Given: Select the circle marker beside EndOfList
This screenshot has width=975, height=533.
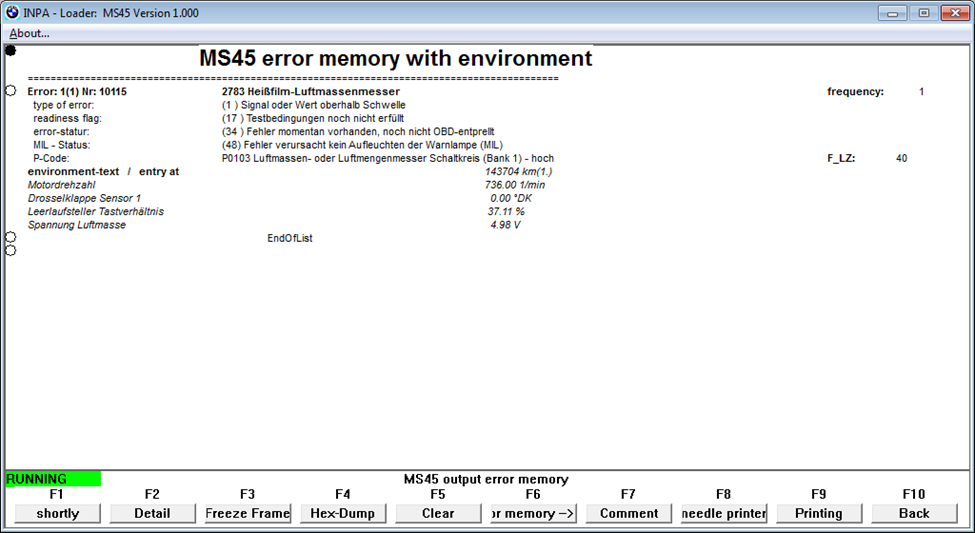Looking at the screenshot, I should pyautogui.click(x=11, y=237).
